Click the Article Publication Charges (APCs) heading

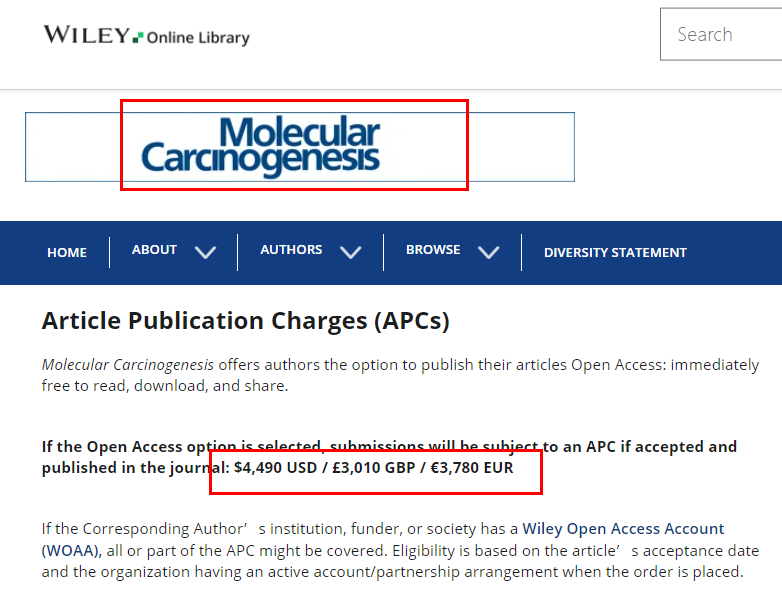(x=245, y=321)
